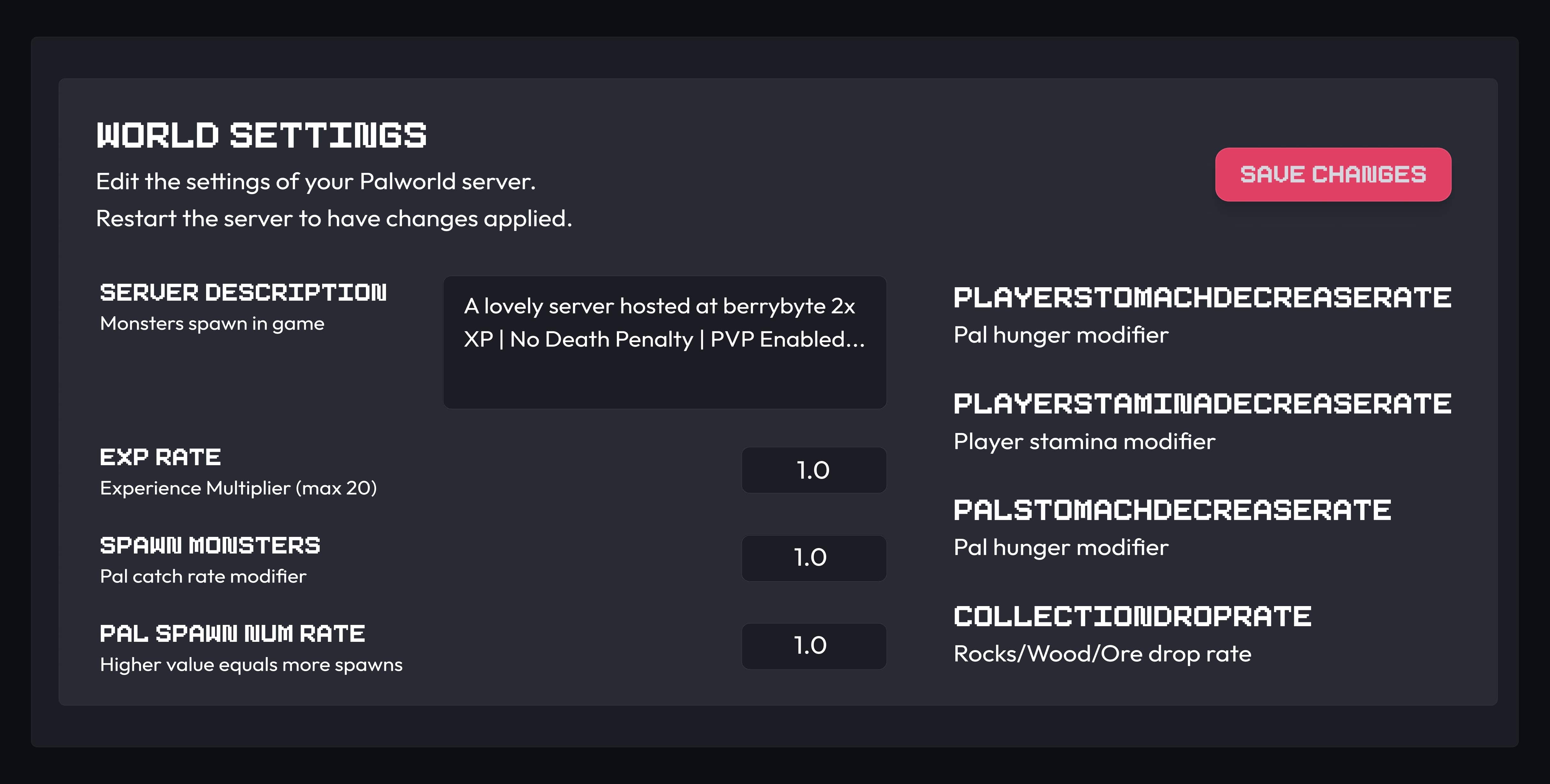Click the "Player stamina modifier" description
This screenshot has height=784, width=1550.
(1084, 441)
